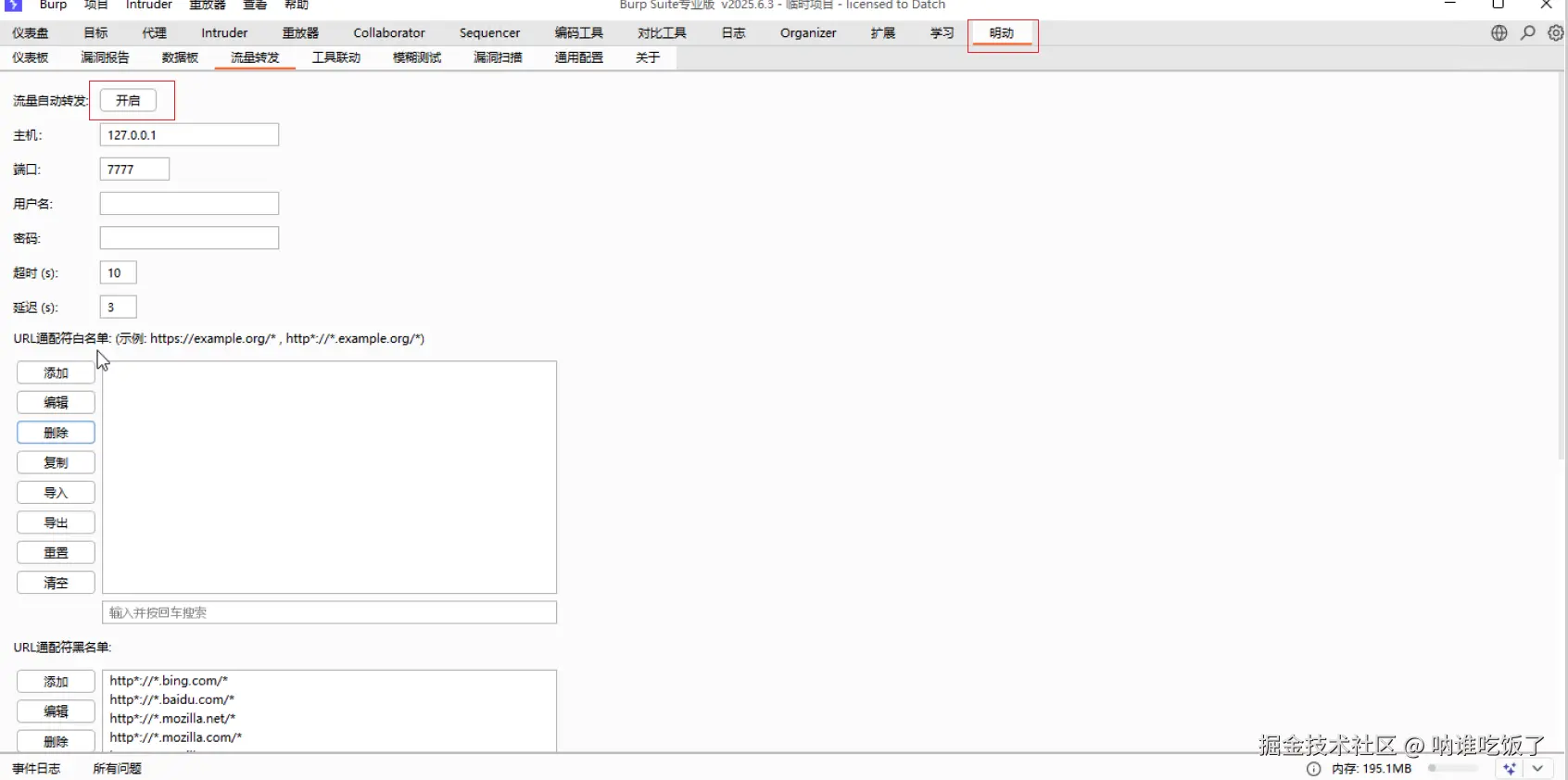1568x780 pixels.
Task: Switch to the Sequencer tab
Action: click(x=489, y=33)
